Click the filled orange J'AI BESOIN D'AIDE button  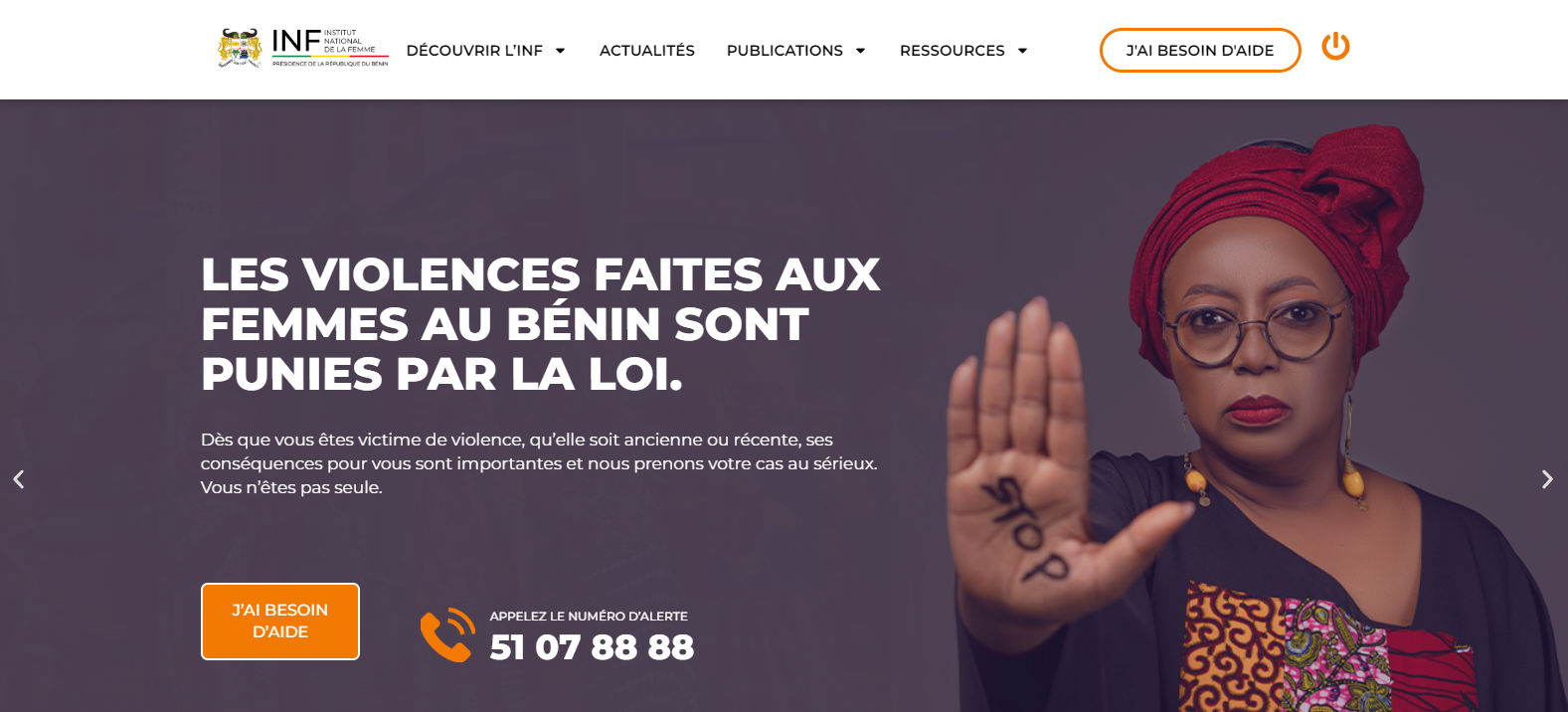point(280,622)
